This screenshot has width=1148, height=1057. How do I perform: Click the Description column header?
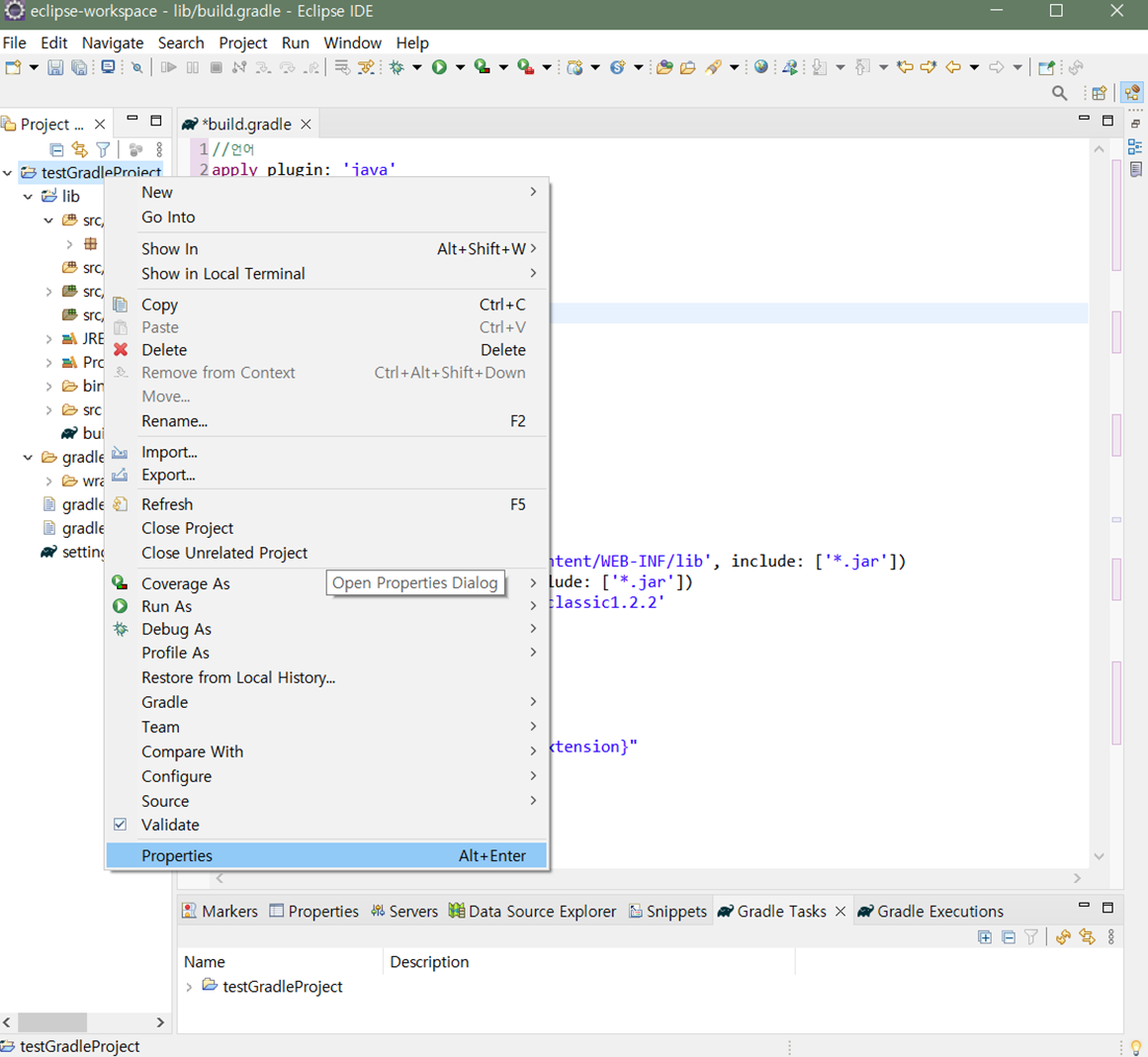click(588, 962)
